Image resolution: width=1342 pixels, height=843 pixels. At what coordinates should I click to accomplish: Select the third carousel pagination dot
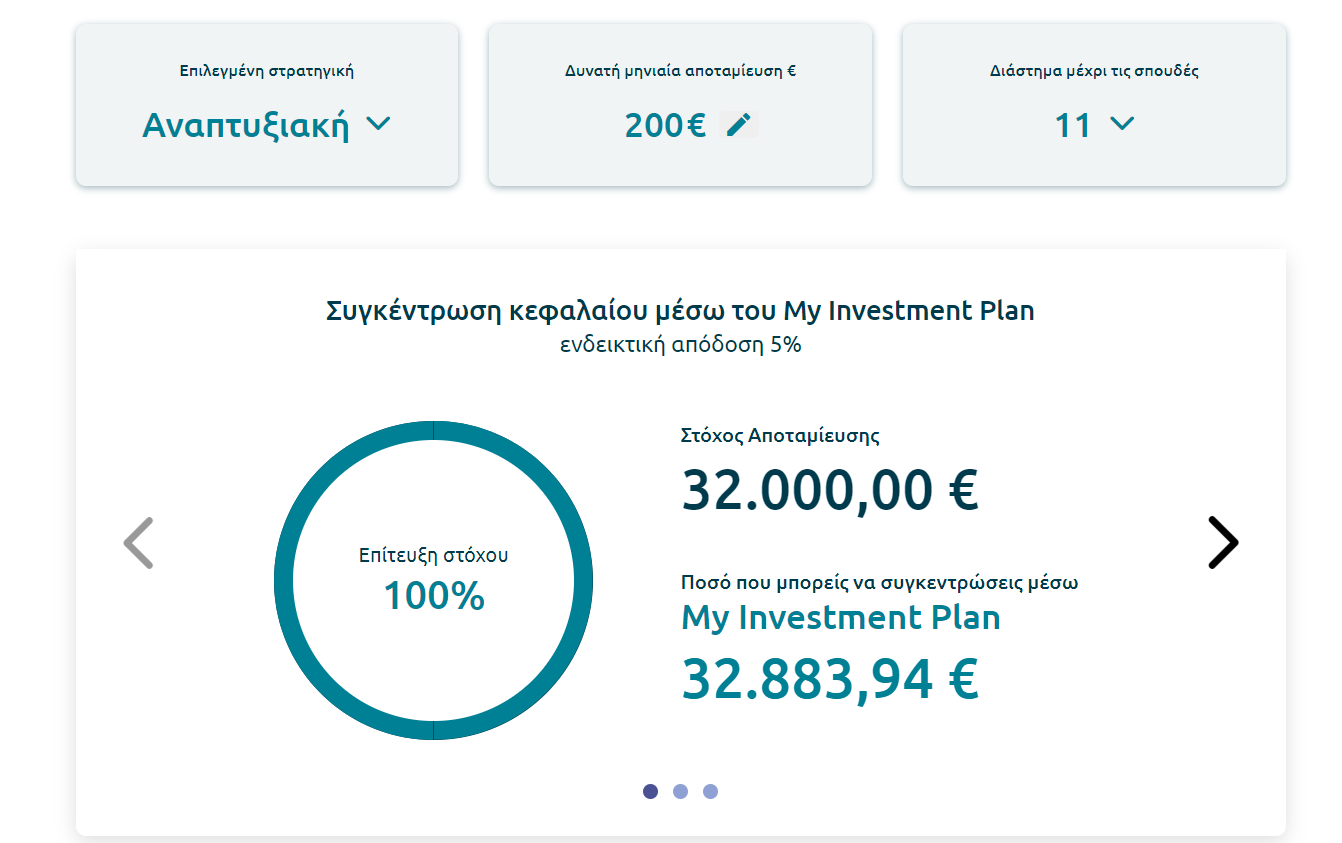(x=710, y=791)
